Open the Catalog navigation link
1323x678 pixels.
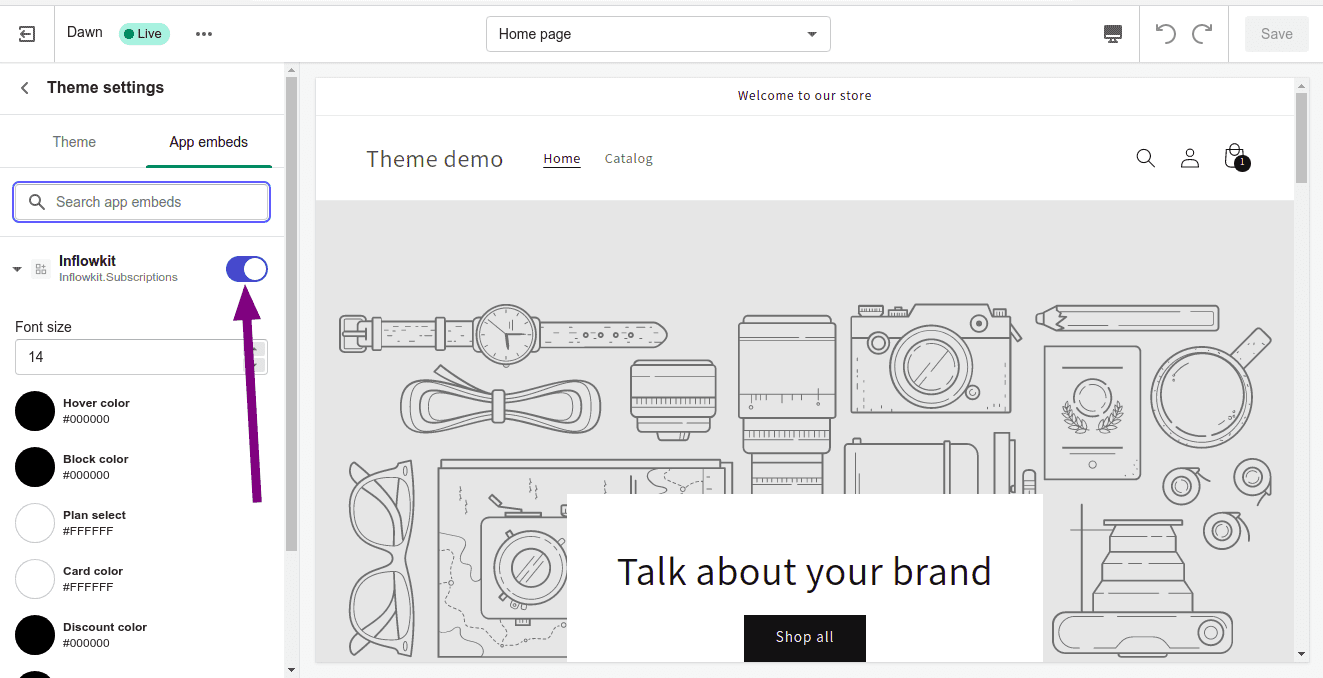click(628, 158)
